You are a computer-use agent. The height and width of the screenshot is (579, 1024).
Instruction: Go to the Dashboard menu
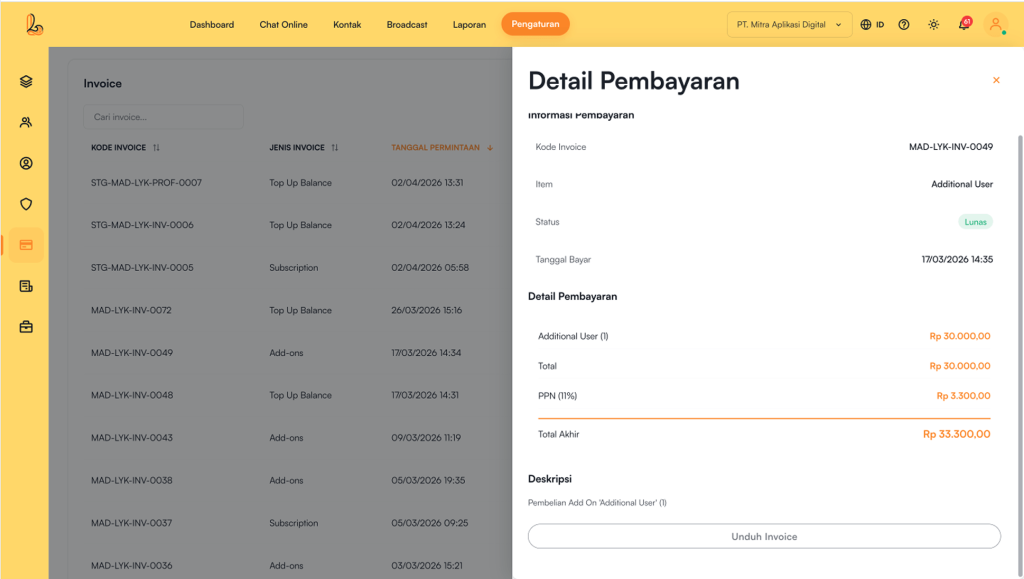[x=212, y=25]
